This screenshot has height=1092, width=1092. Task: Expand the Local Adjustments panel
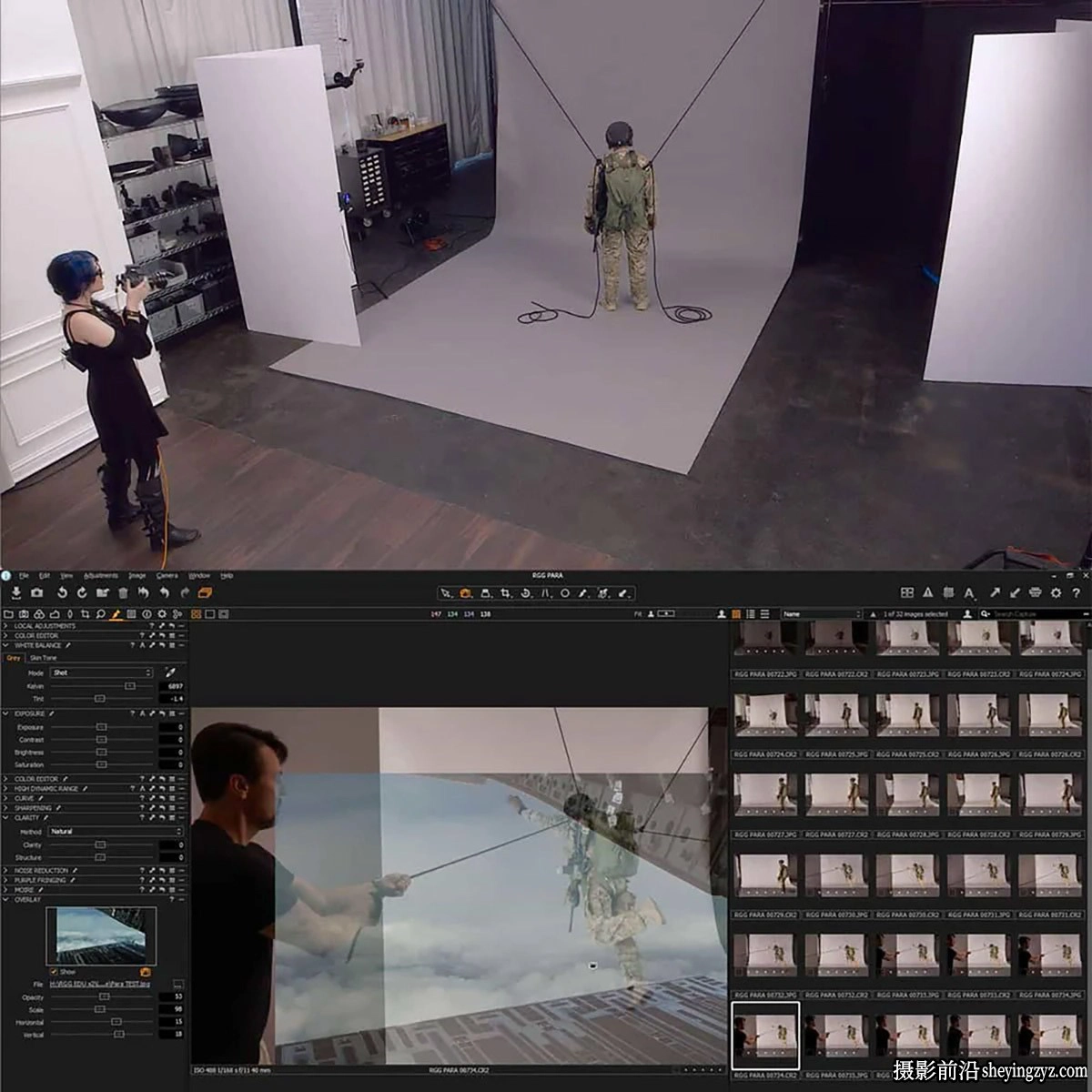tap(5, 626)
